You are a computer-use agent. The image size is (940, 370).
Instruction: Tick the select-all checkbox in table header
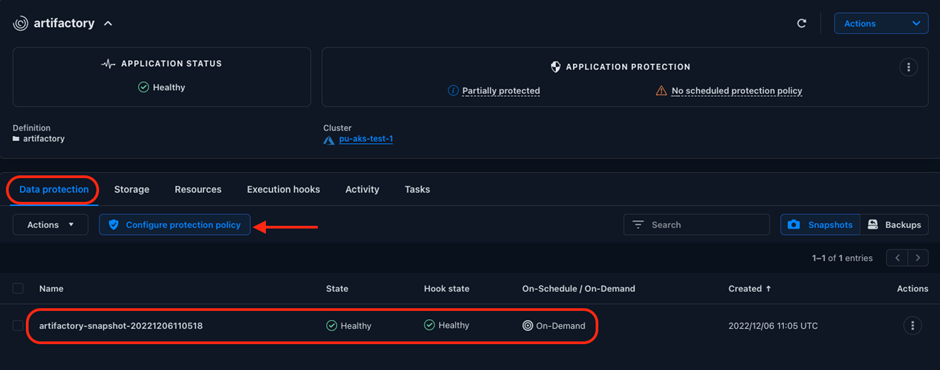pos(18,288)
